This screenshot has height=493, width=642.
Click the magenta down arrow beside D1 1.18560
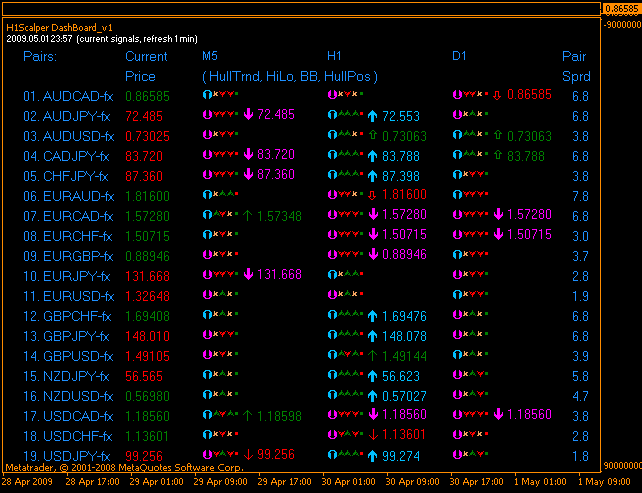498,414
